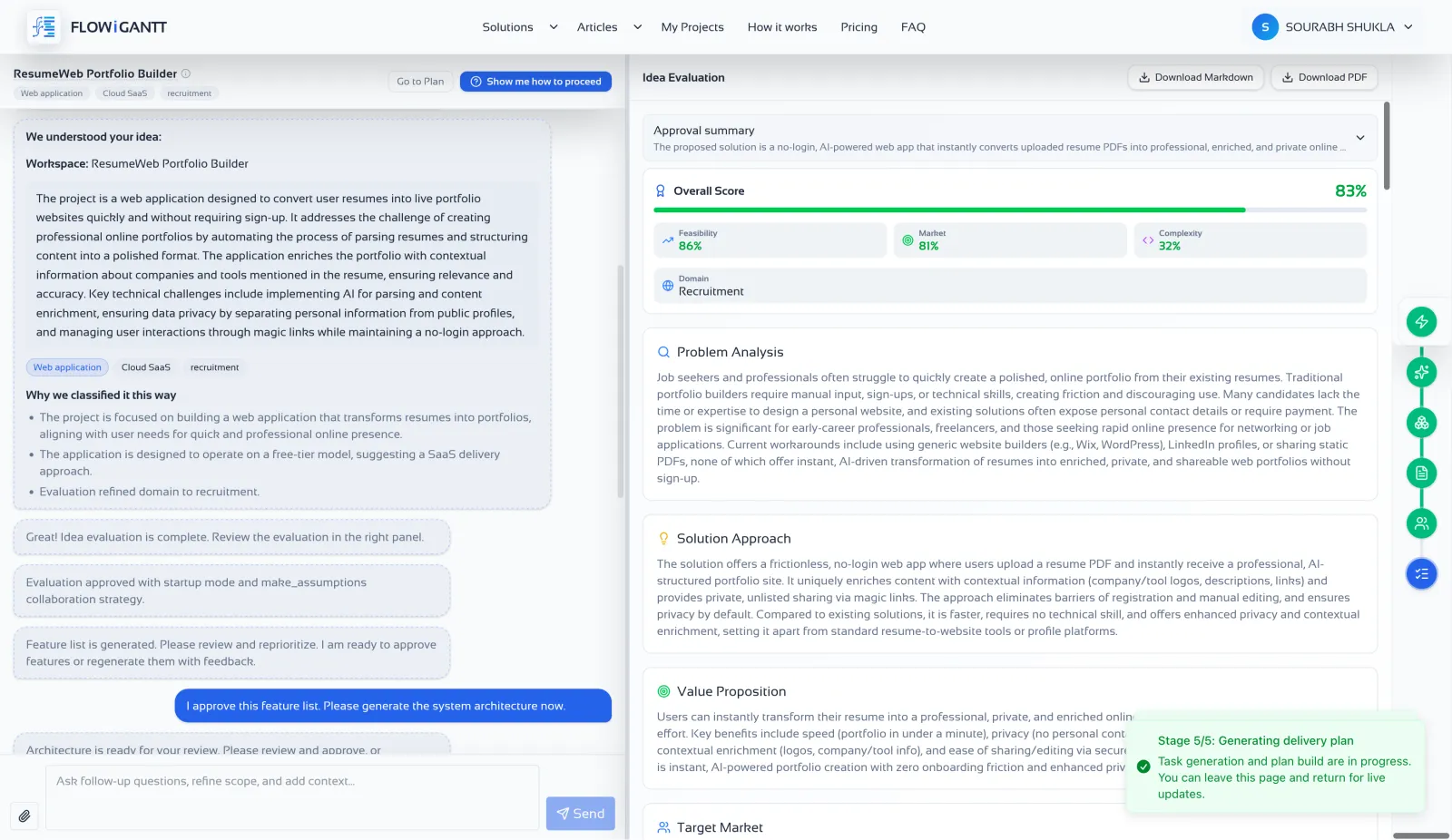Click the overall score progress bar
The image size is (1452, 840).
(x=1010, y=210)
